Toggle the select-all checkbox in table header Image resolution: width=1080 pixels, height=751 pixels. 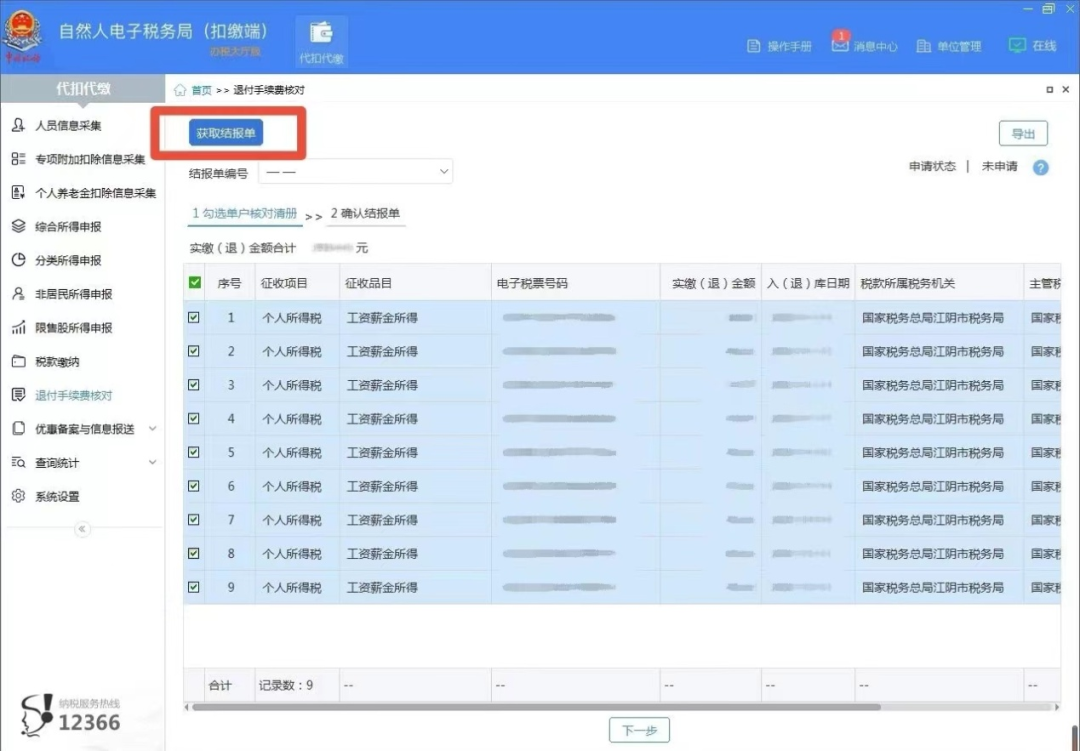click(195, 282)
